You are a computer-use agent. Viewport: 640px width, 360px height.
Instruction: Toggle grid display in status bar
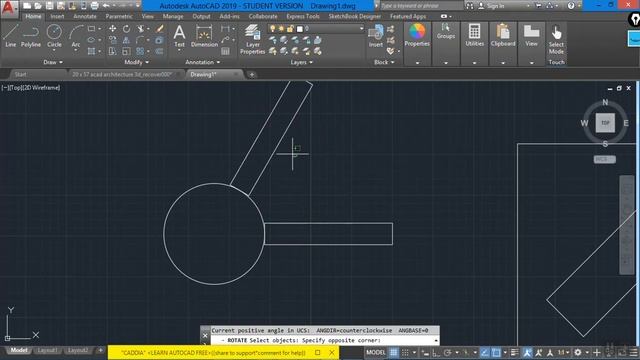pos(393,352)
